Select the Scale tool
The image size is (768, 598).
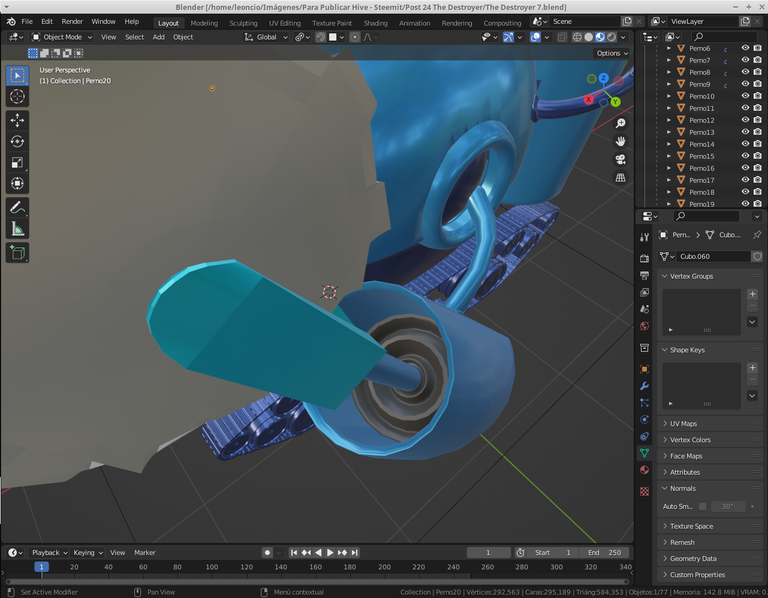point(17,163)
